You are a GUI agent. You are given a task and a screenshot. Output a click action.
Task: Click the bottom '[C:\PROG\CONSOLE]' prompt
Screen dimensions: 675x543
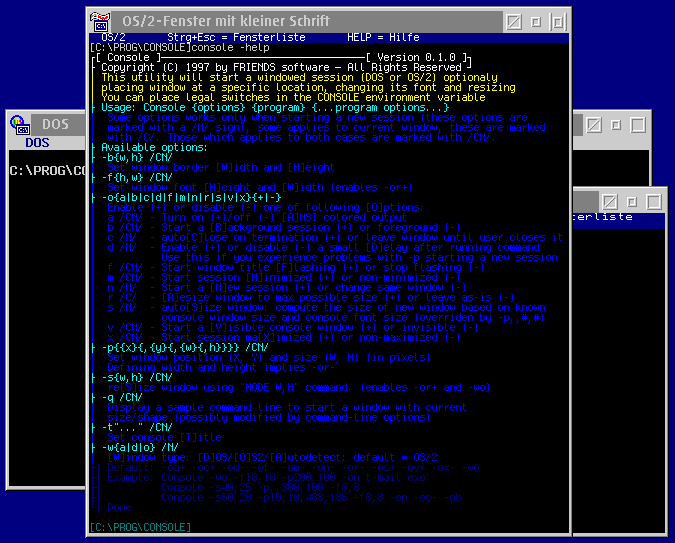pyautogui.click(x=140, y=527)
